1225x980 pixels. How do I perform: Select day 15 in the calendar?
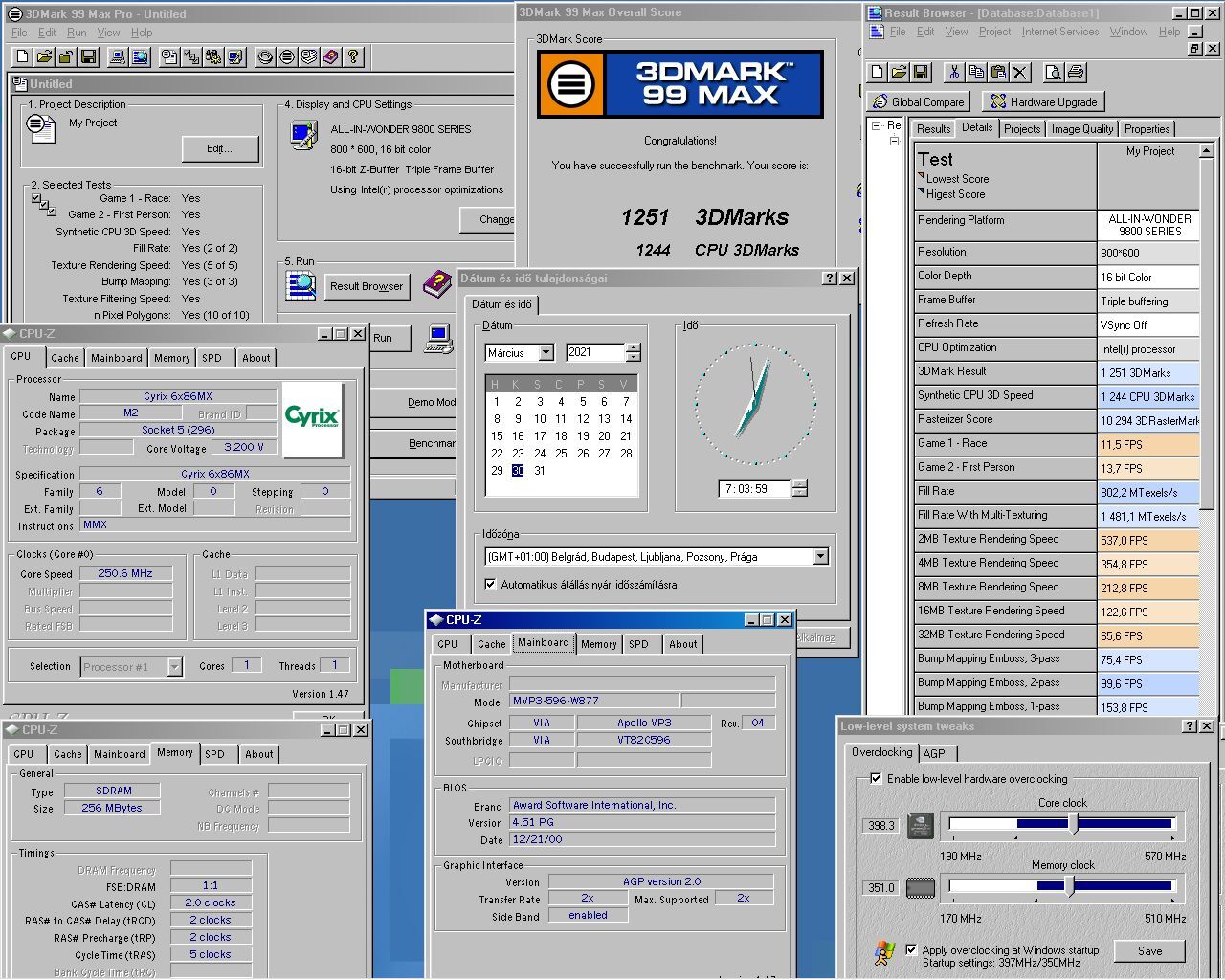(x=497, y=435)
